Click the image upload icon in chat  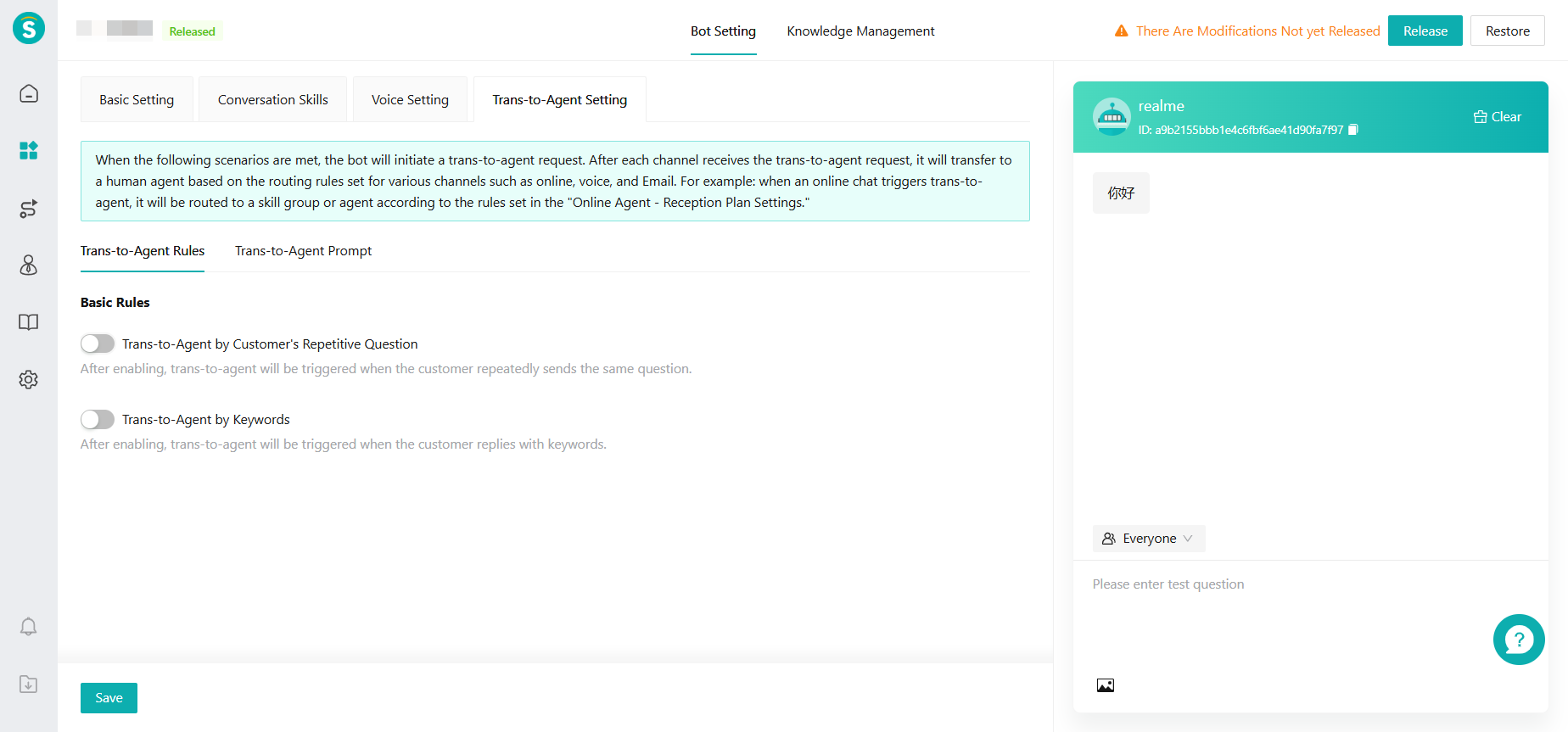tap(1105, 685)
